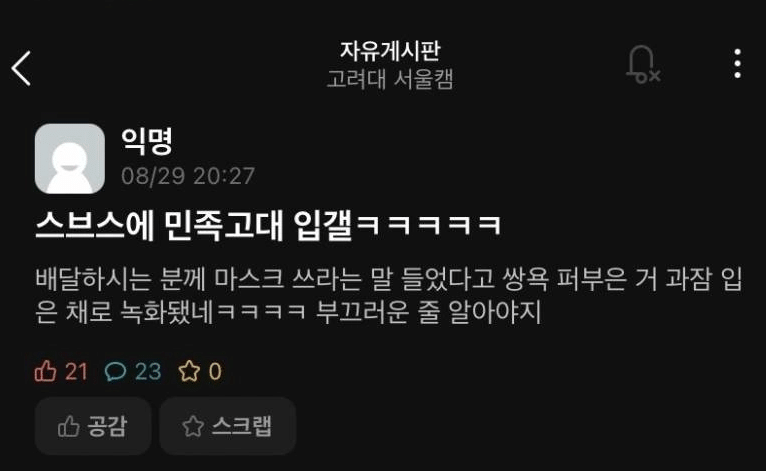Click the post timestamp 08/29 20:27
The height and width of the screenshot is (471, 766).
(188, 176)
